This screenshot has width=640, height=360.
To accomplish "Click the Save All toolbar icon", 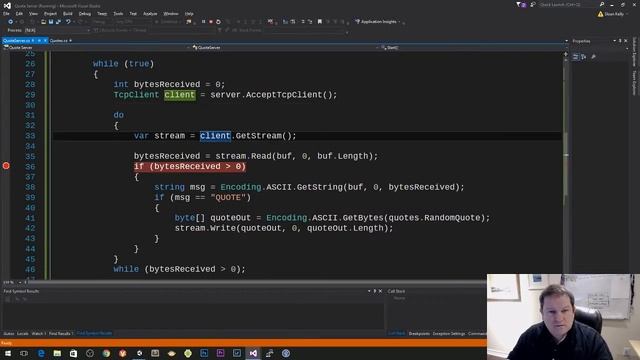I will click(58, 22).
